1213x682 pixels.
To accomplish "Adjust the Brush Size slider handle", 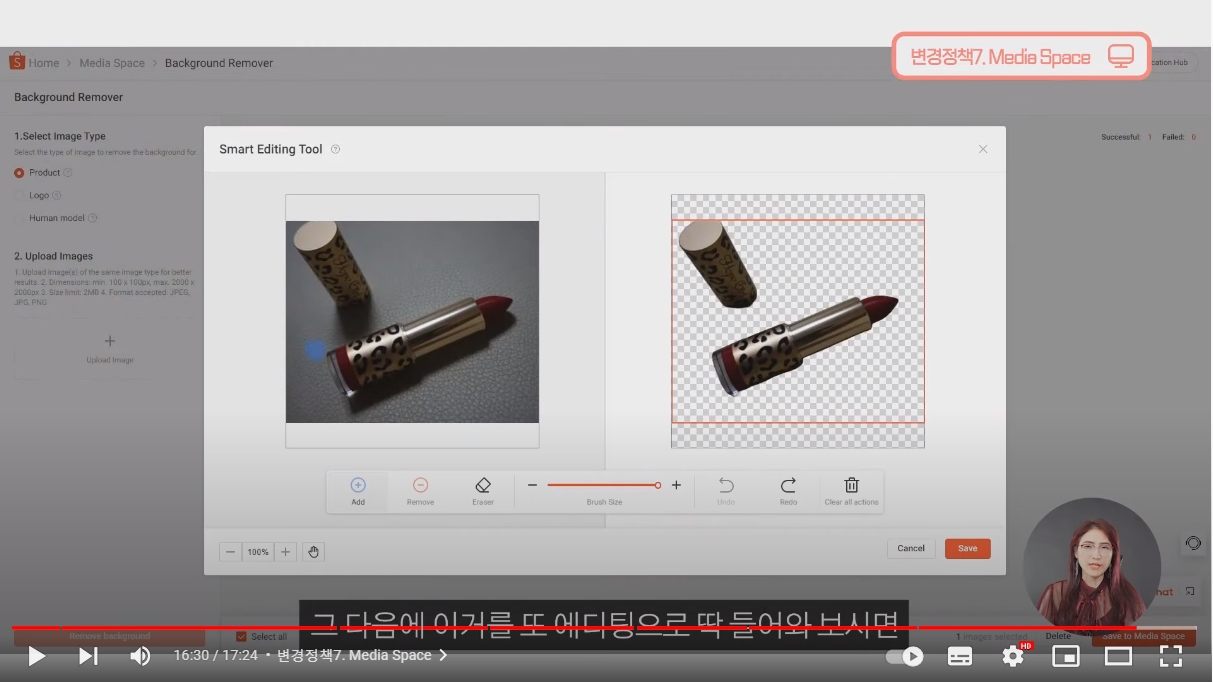I will point(658,485).
